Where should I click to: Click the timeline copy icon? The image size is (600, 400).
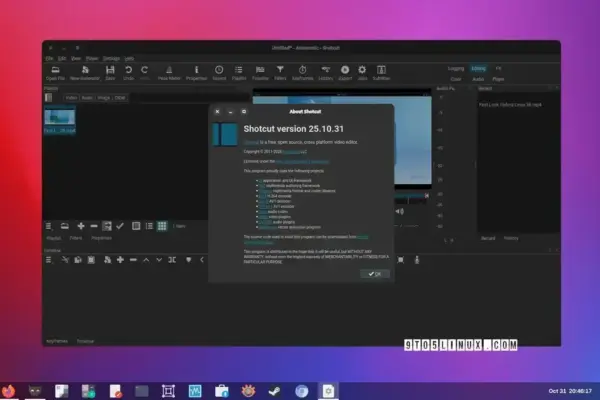click(78, 260)
